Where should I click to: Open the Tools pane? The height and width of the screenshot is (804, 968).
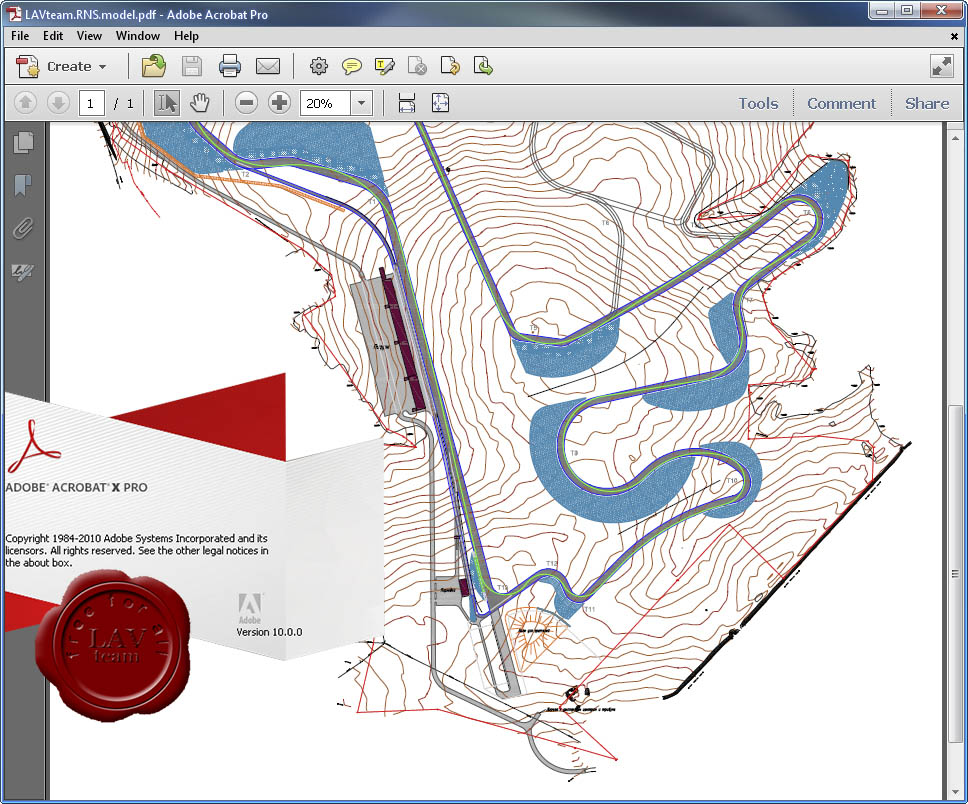pyautogui.click(x=758, y=103)
